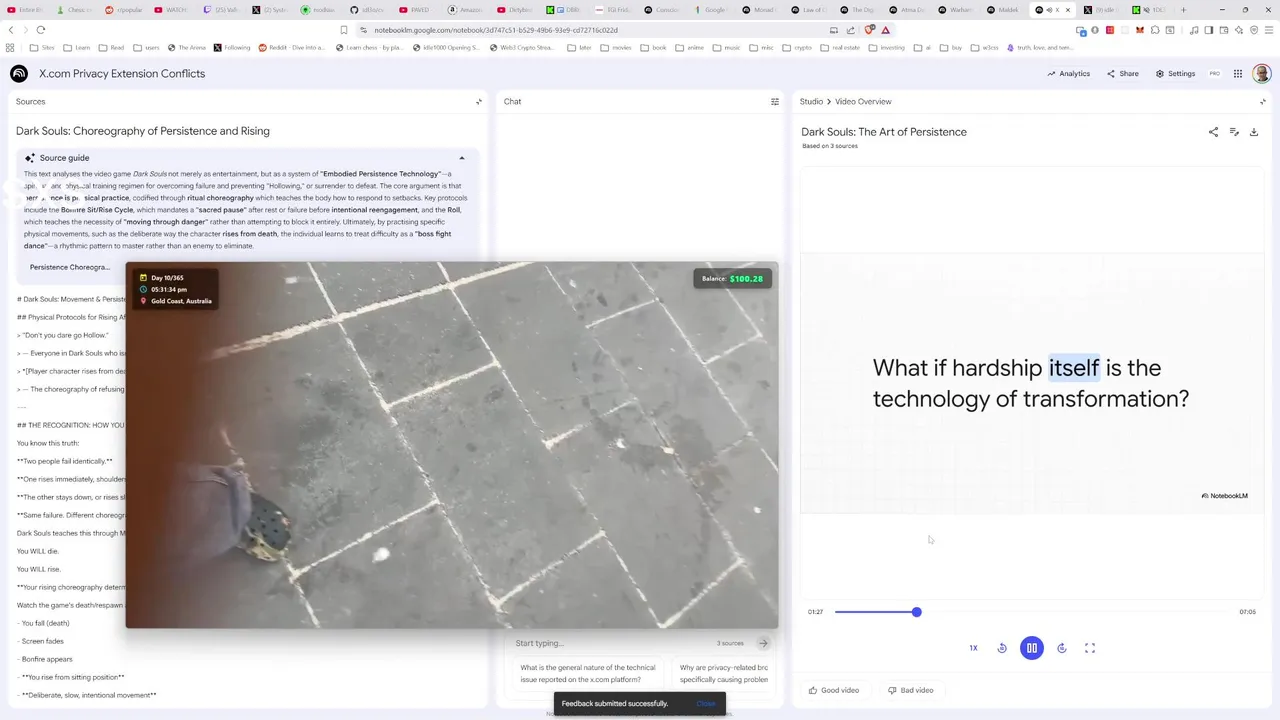Open the 'investing' bookmarks folder

point(886,47)
